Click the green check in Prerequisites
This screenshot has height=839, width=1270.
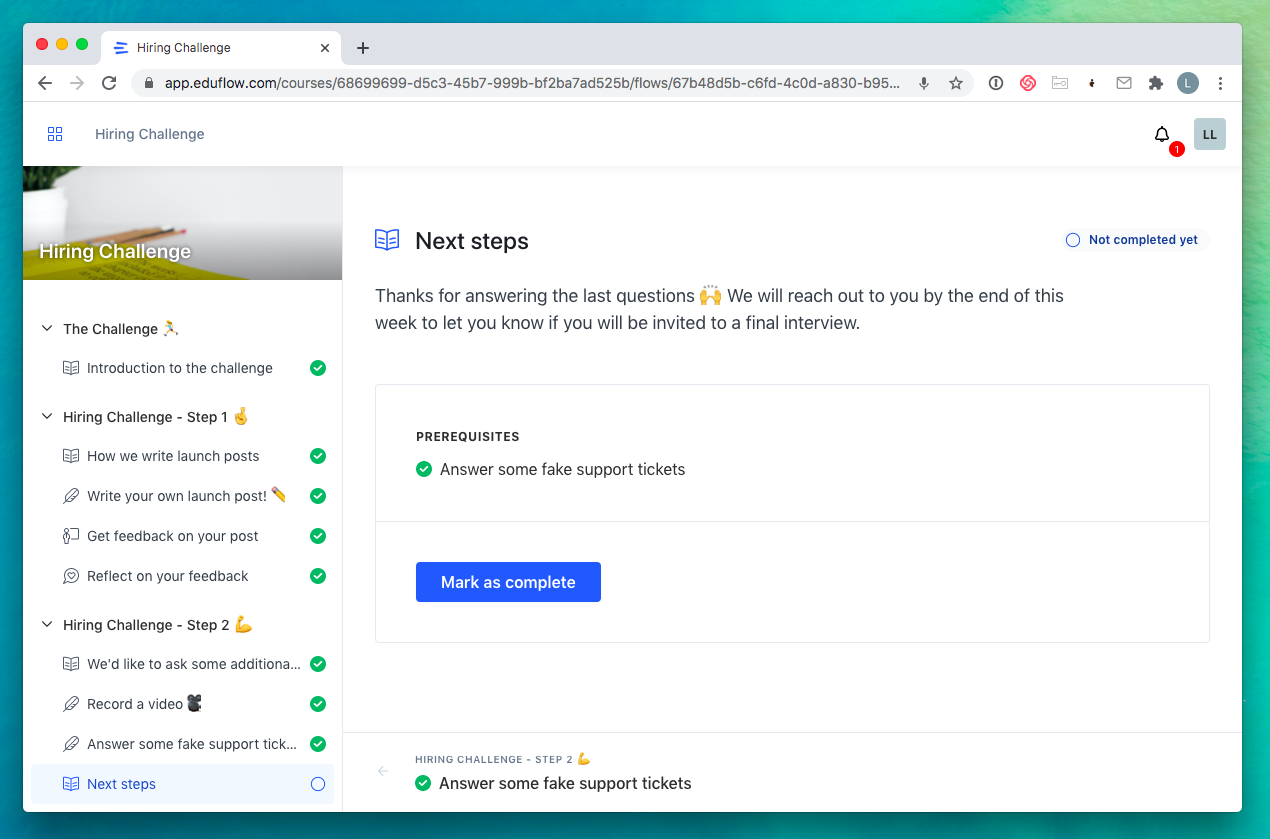coord(424,469)
